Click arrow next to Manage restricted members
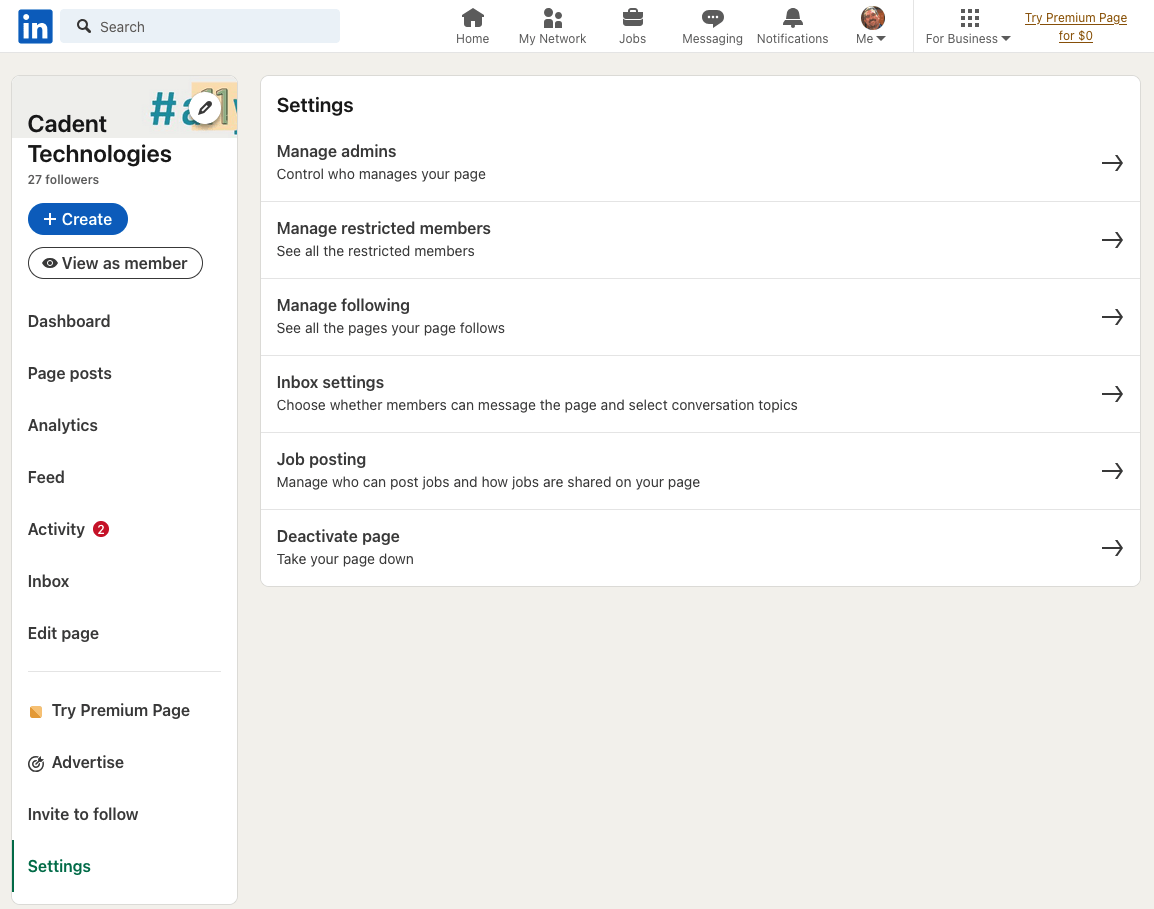1154x909 pixels. click(1111, 240)
